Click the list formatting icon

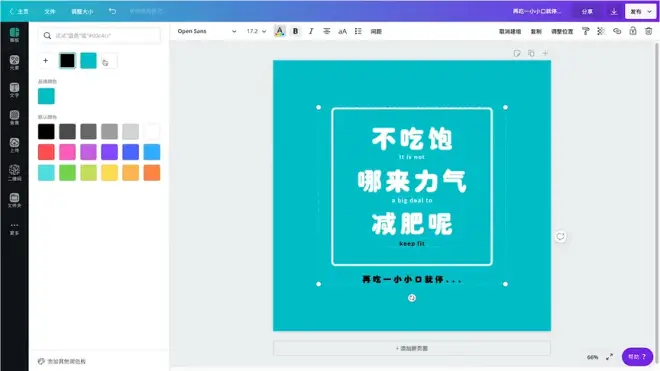(x=358, y=31)
